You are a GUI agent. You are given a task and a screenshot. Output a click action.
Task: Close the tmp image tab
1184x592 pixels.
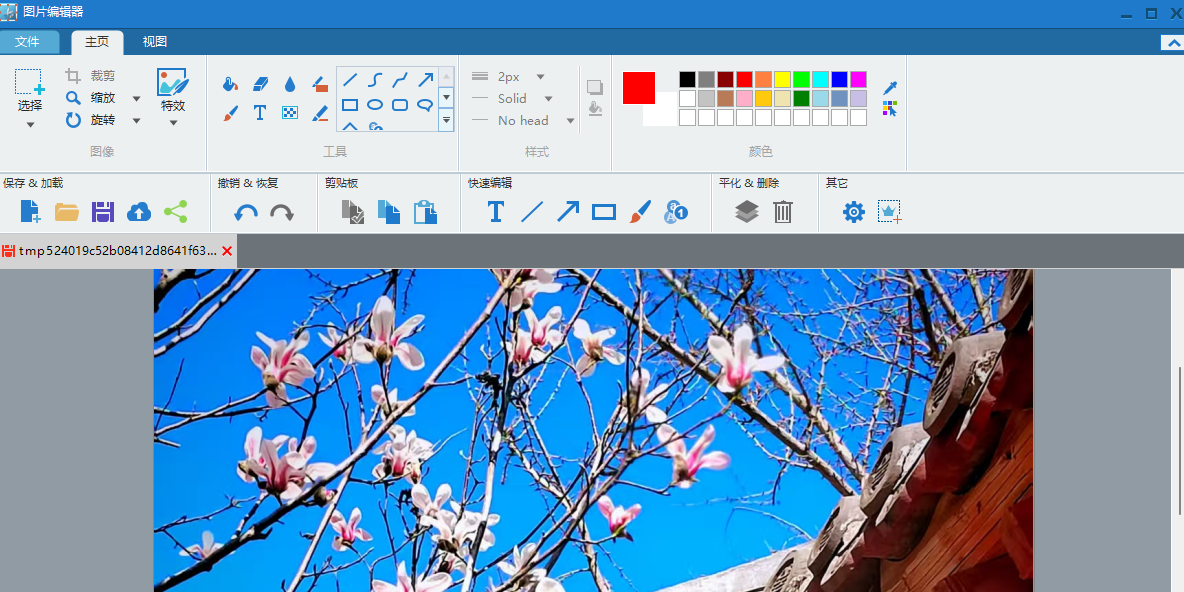tap(226, 251)
